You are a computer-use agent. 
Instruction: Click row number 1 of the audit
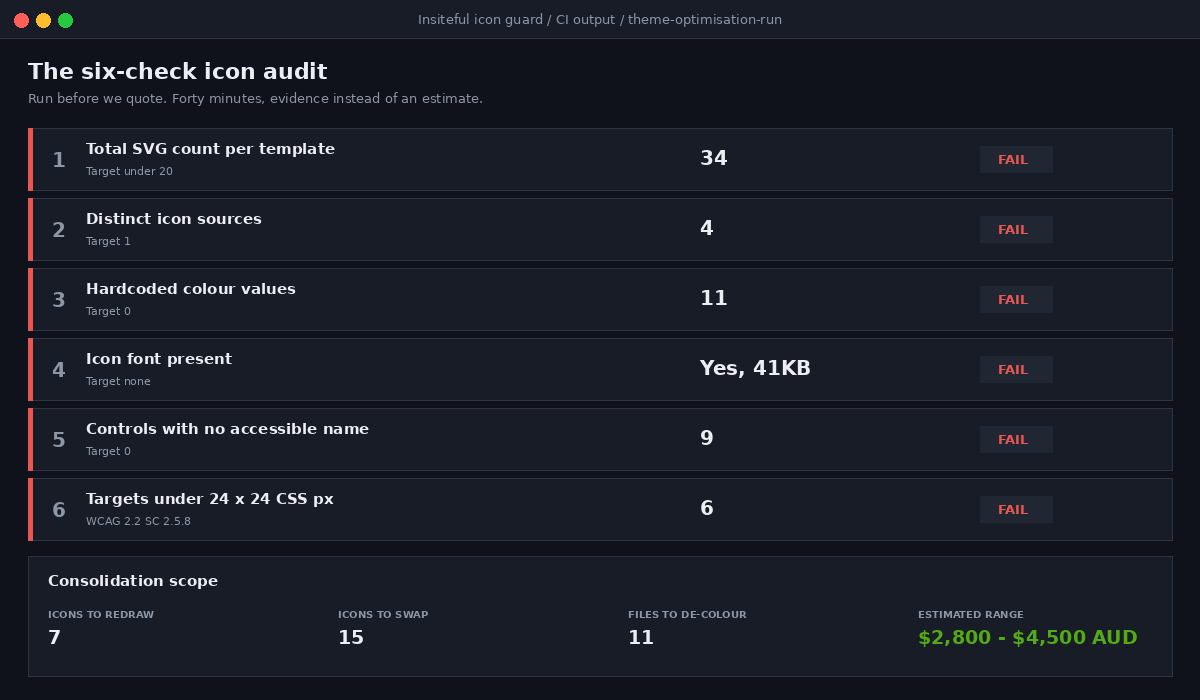tap(59, 160)
